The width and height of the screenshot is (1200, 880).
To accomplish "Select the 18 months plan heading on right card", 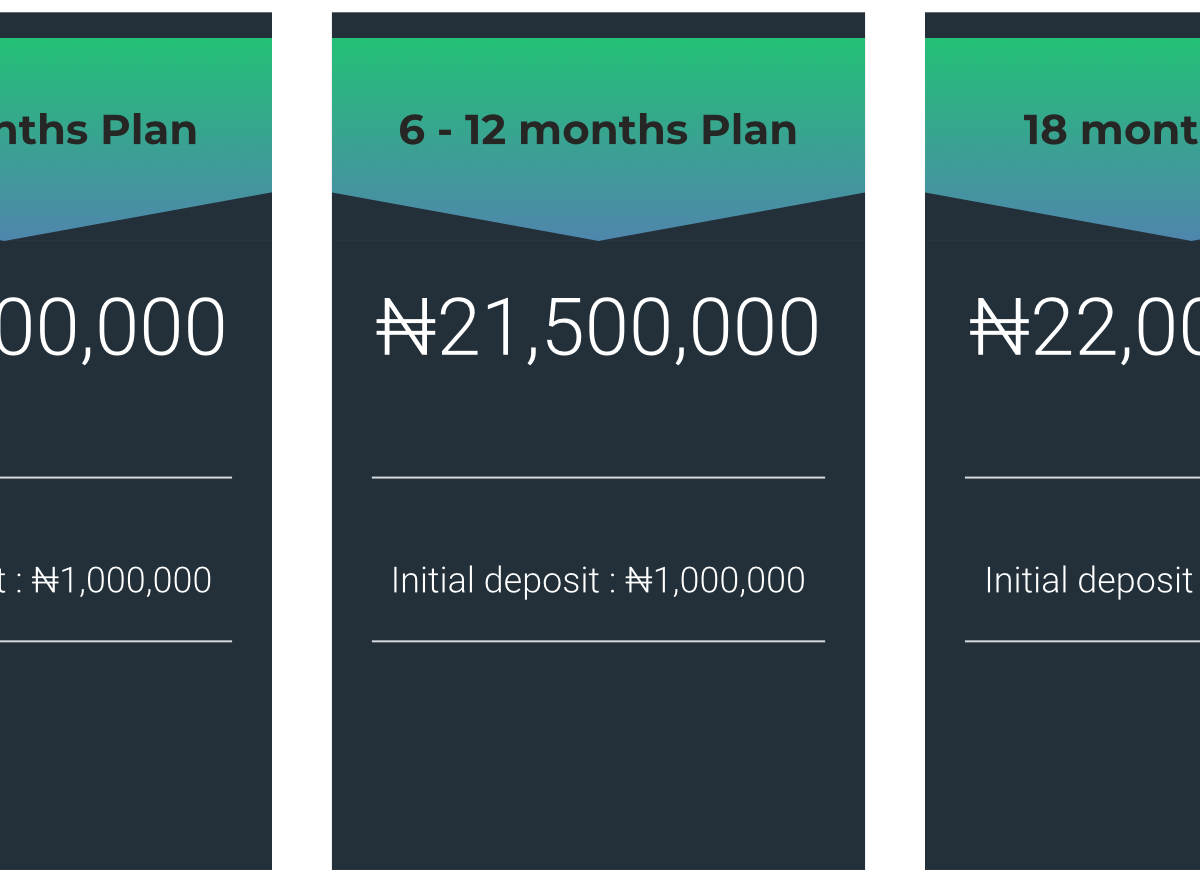I will coord(1111,130).
